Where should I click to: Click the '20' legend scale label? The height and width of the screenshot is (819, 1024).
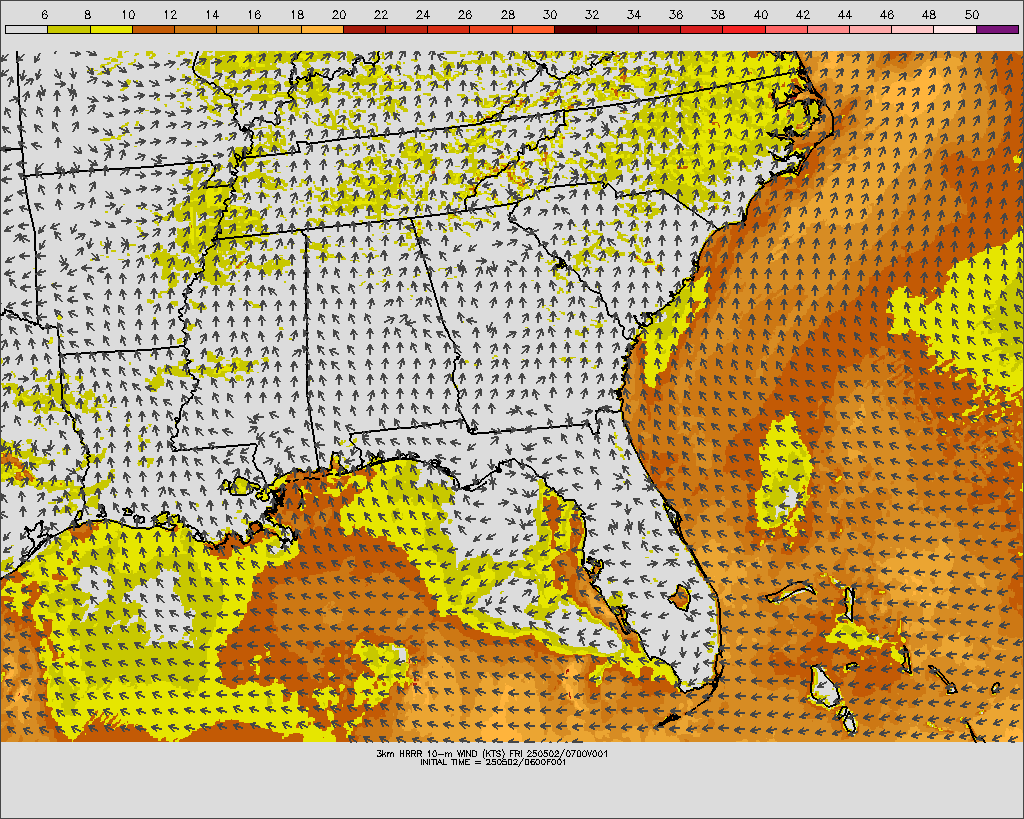(x=338, y=14)
